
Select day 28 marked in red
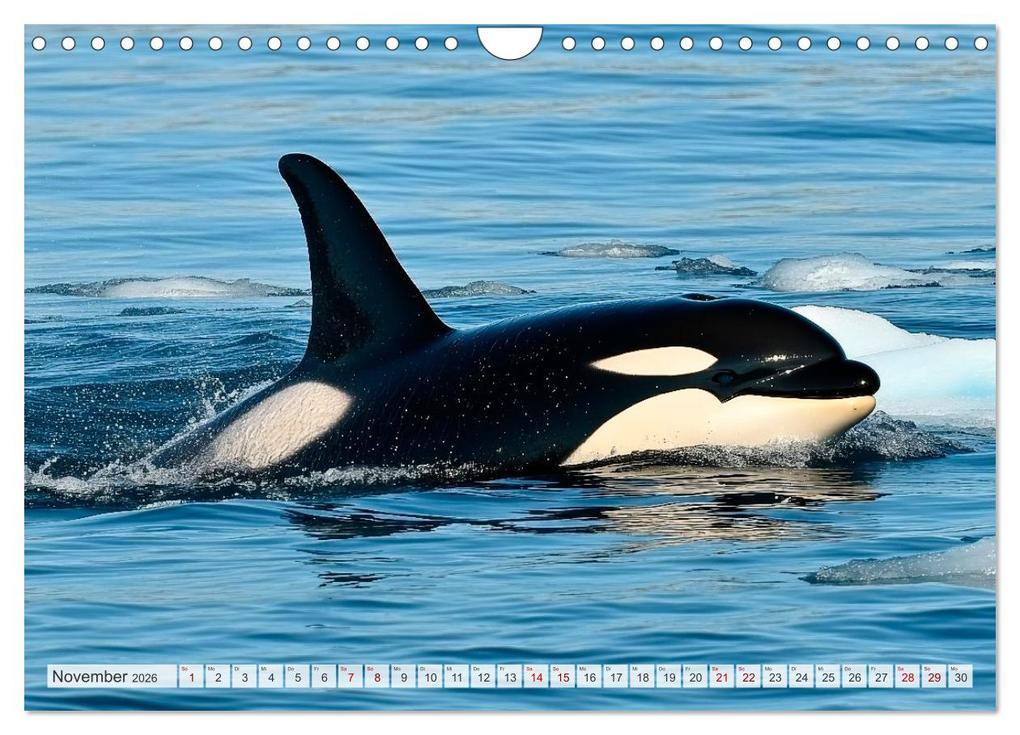pos(906,677)
